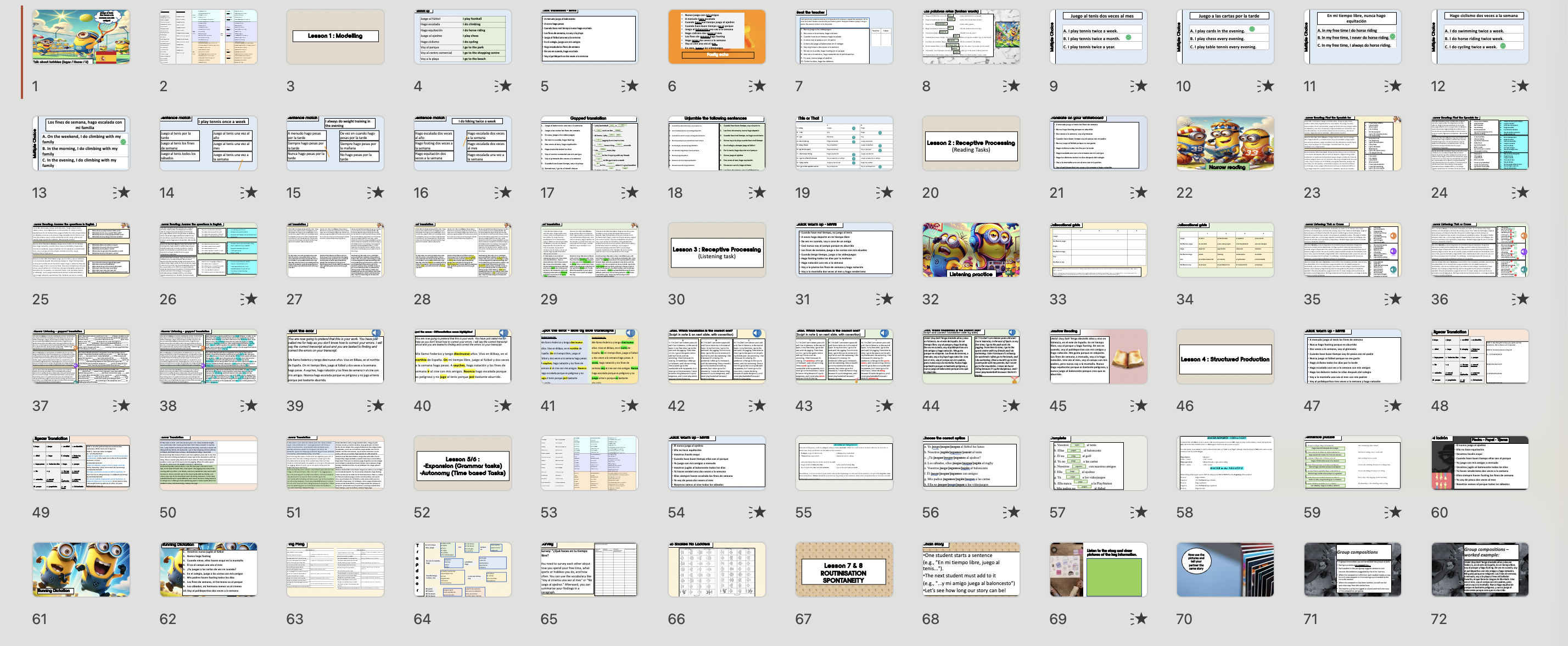Click the animation star under slide 42
Screen dimensions: 1568x646
coord(757,405)
